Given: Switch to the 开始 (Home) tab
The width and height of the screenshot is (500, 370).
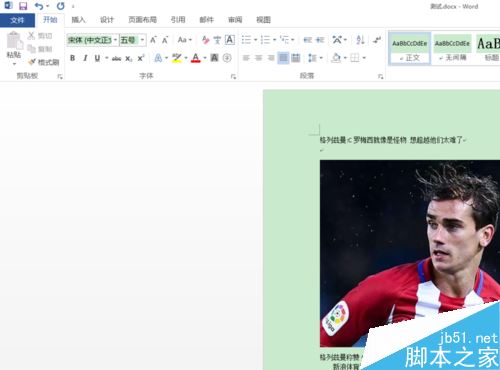Looking at the screenshot, I should [x=50, y=20].
